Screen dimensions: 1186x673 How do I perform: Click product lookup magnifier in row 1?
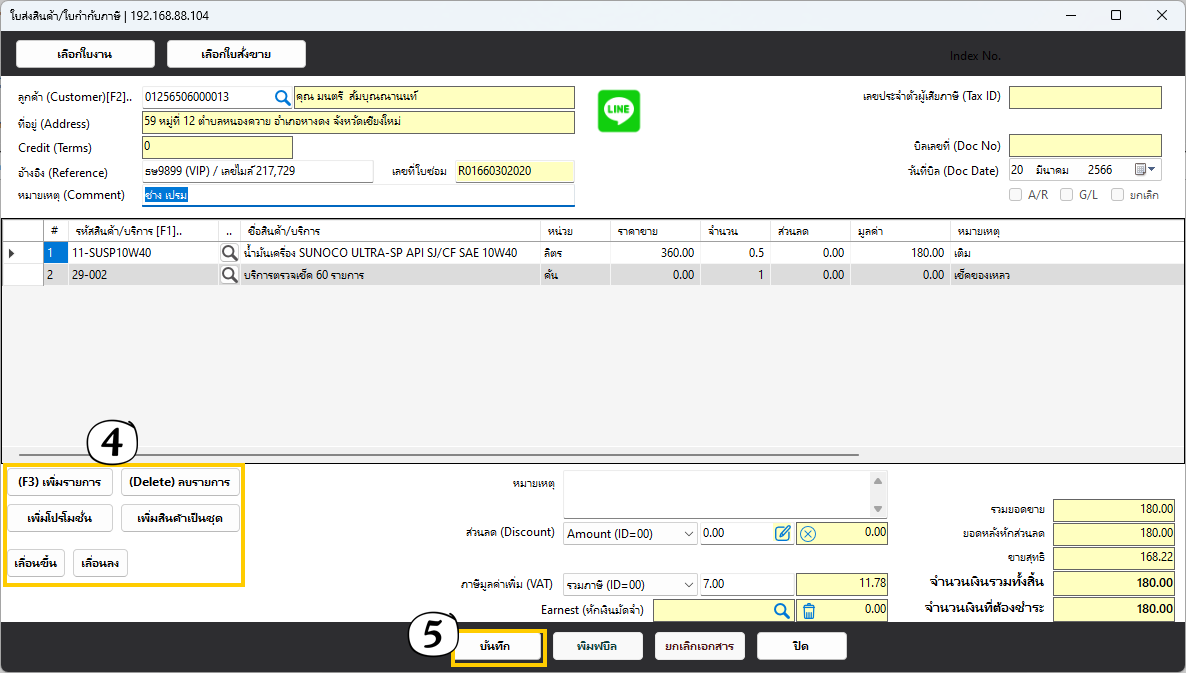coord(230,253)
